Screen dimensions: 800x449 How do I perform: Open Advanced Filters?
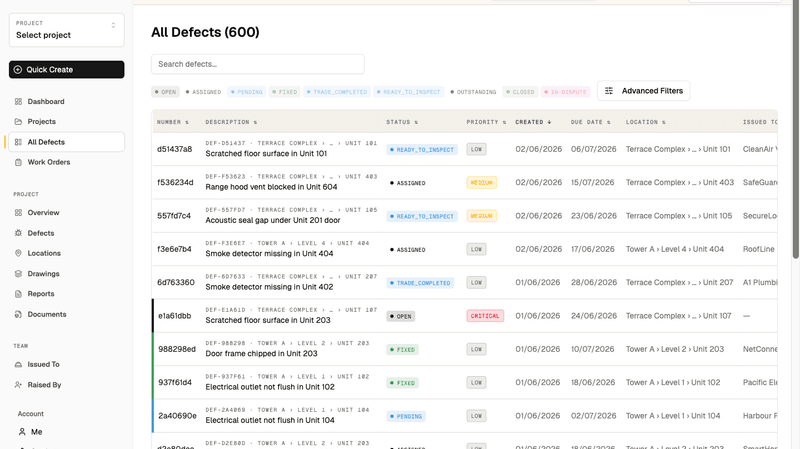(x=643, y=91)
